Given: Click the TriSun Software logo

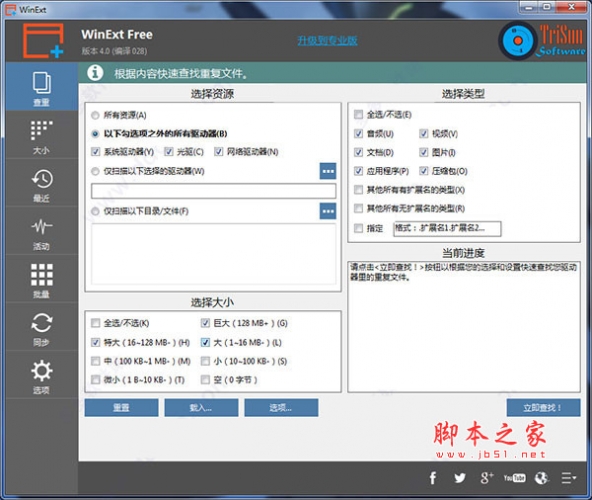Looking at the screenshot, I should tap(542, 41).
